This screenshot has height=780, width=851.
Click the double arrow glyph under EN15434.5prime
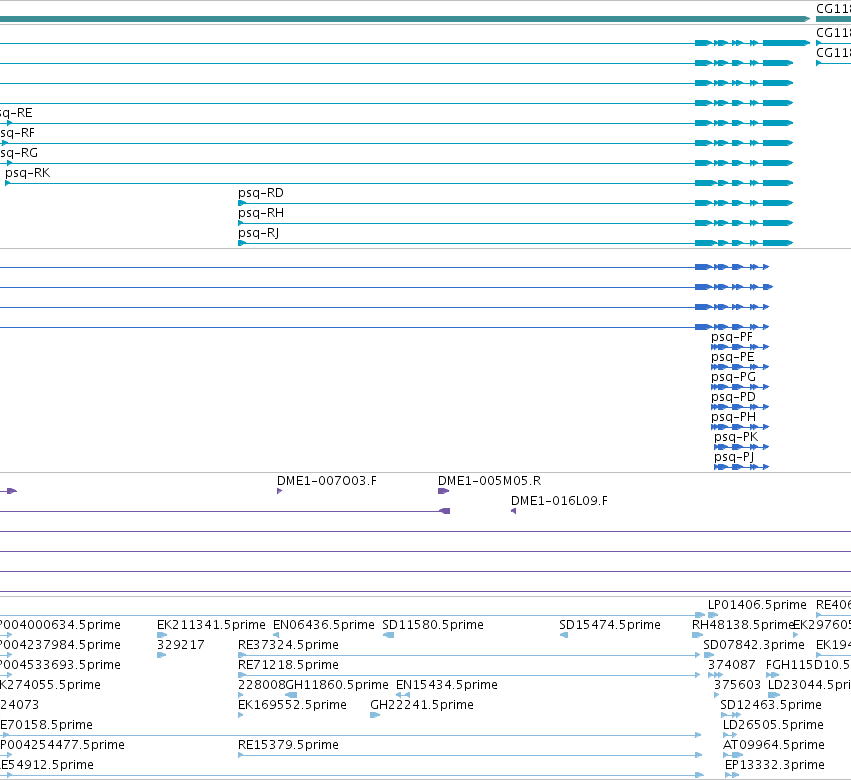(403, 695)
